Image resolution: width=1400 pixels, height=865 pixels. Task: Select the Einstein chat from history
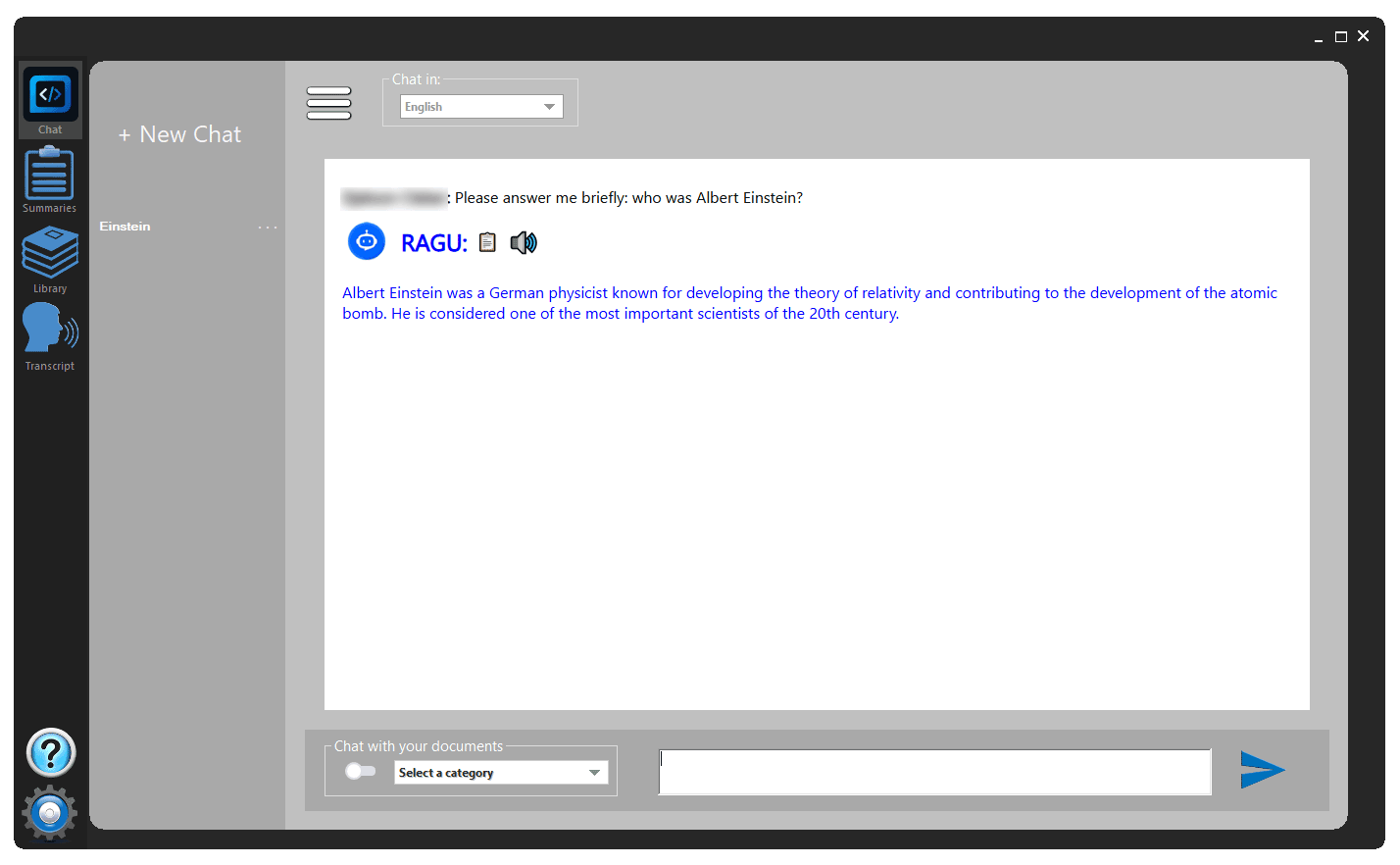click(x=125, y=227)
